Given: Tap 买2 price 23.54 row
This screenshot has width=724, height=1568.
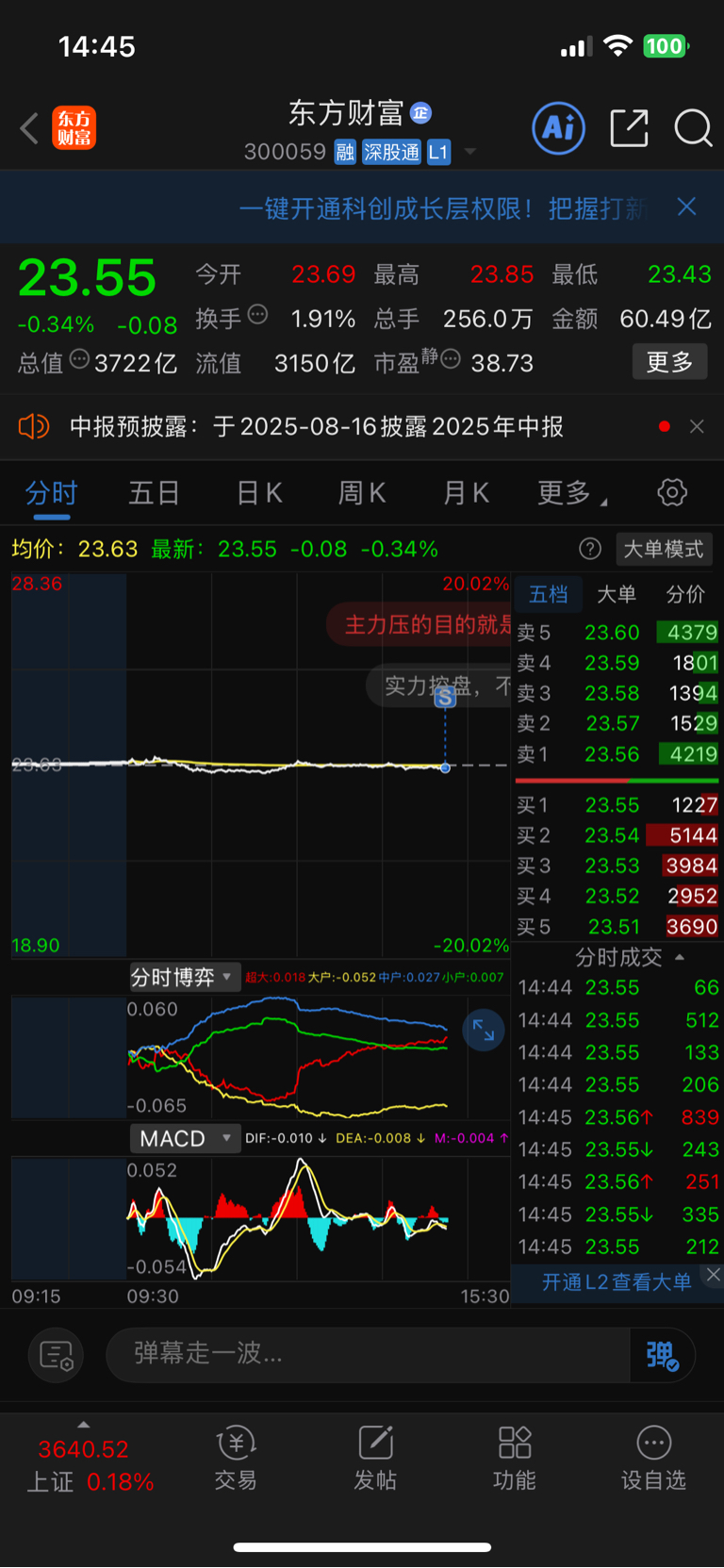Looking at the screenshot, I should coord(617,835).
